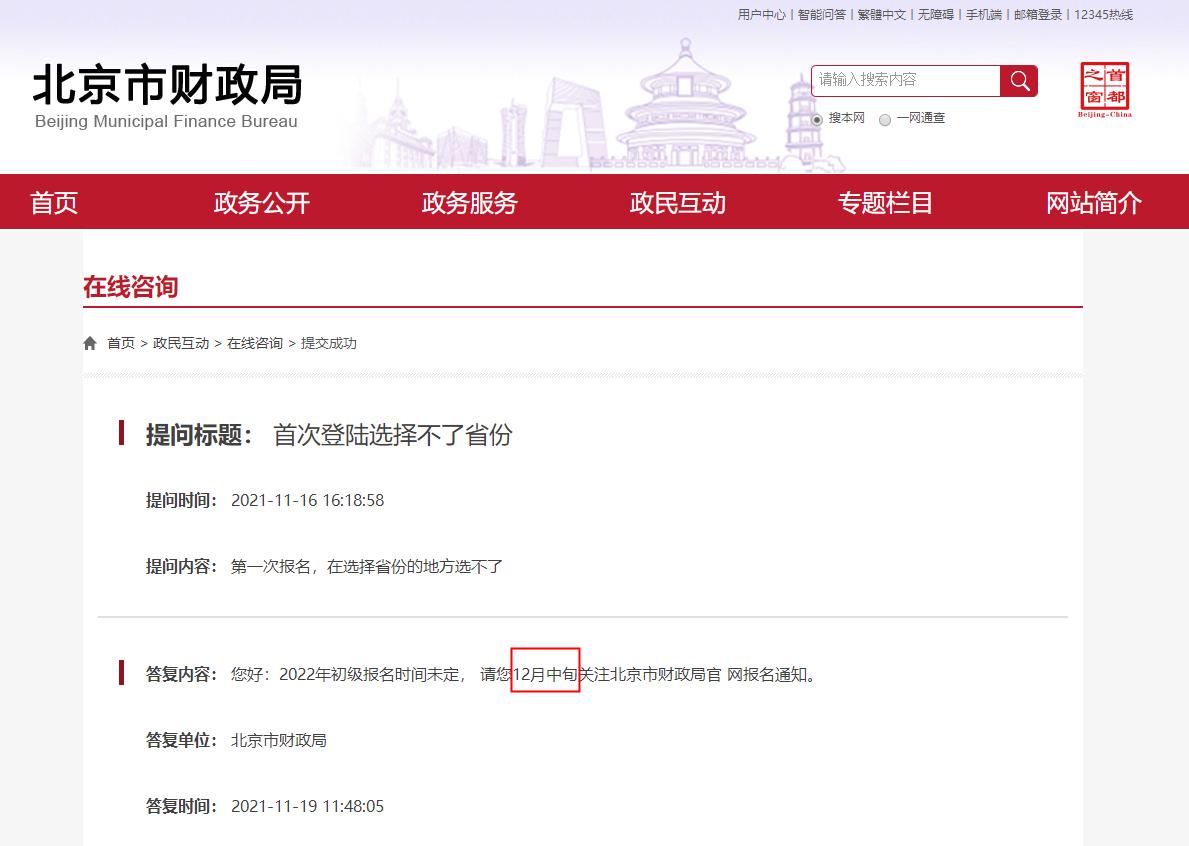
Task: Open the 网站简介 menu
Action: tap(1092, 201)
